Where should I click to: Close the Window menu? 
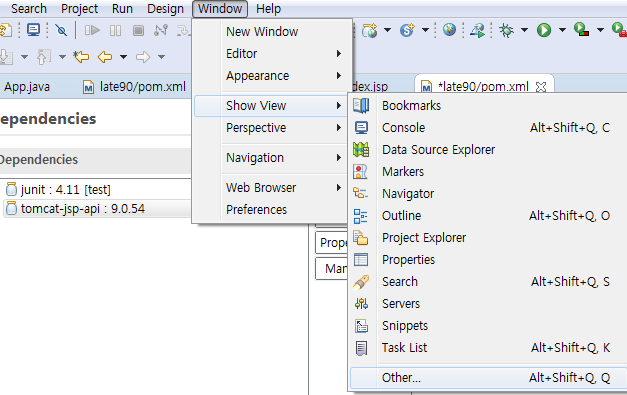tap(220, 8)
